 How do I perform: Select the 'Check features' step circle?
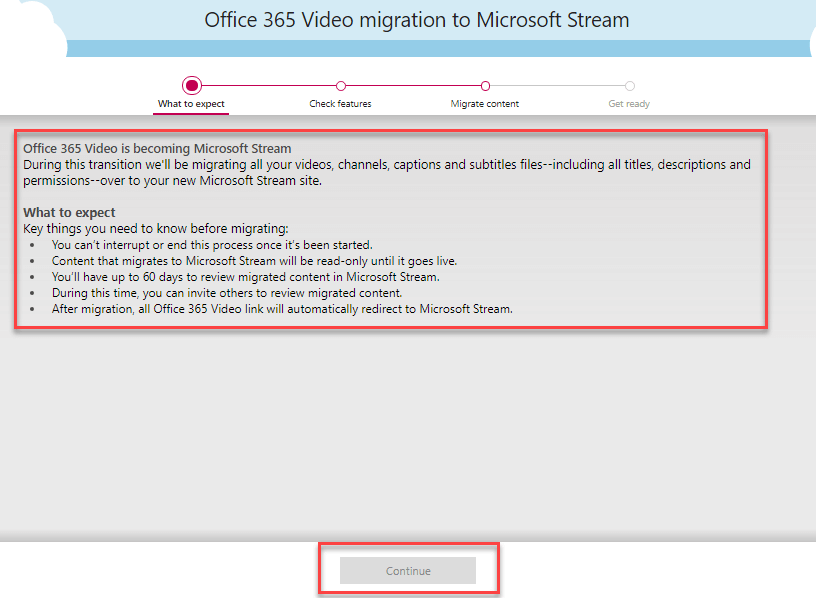(341, 86)
